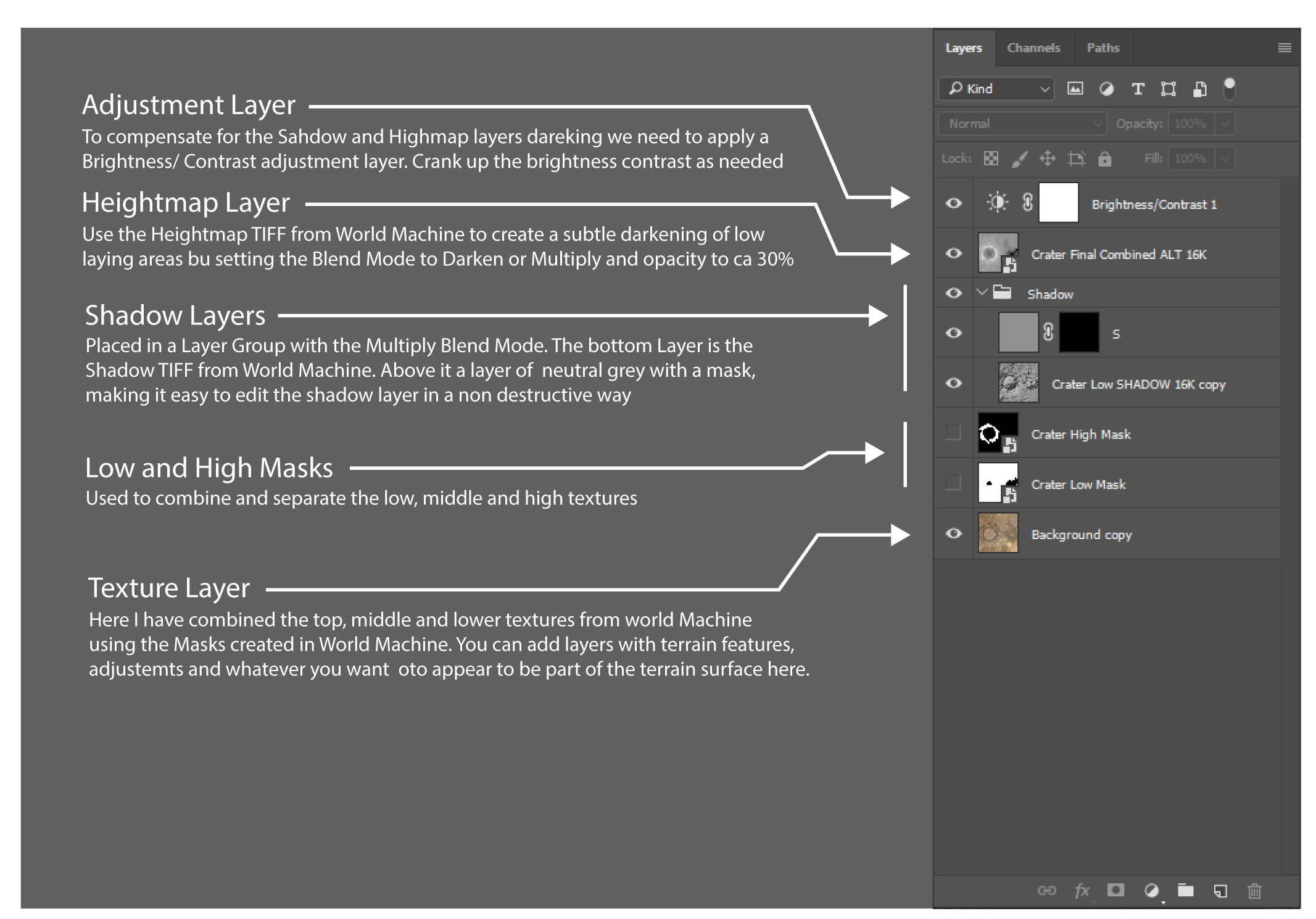The height and width of the screenshot is (919, 1316).
Task: Hide the Brightness/Contrast 1 layer
Action: tap(953, 203)
